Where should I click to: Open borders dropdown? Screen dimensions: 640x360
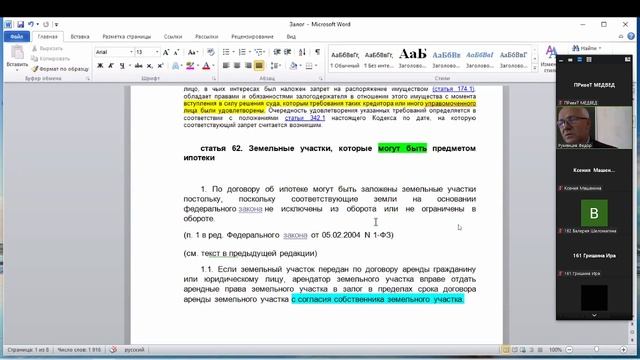(316, 66)
